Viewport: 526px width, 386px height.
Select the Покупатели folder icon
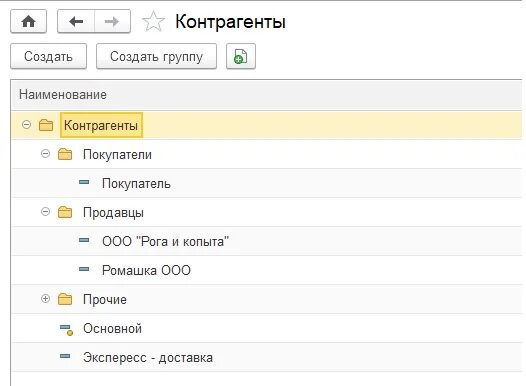pos(65,154)
